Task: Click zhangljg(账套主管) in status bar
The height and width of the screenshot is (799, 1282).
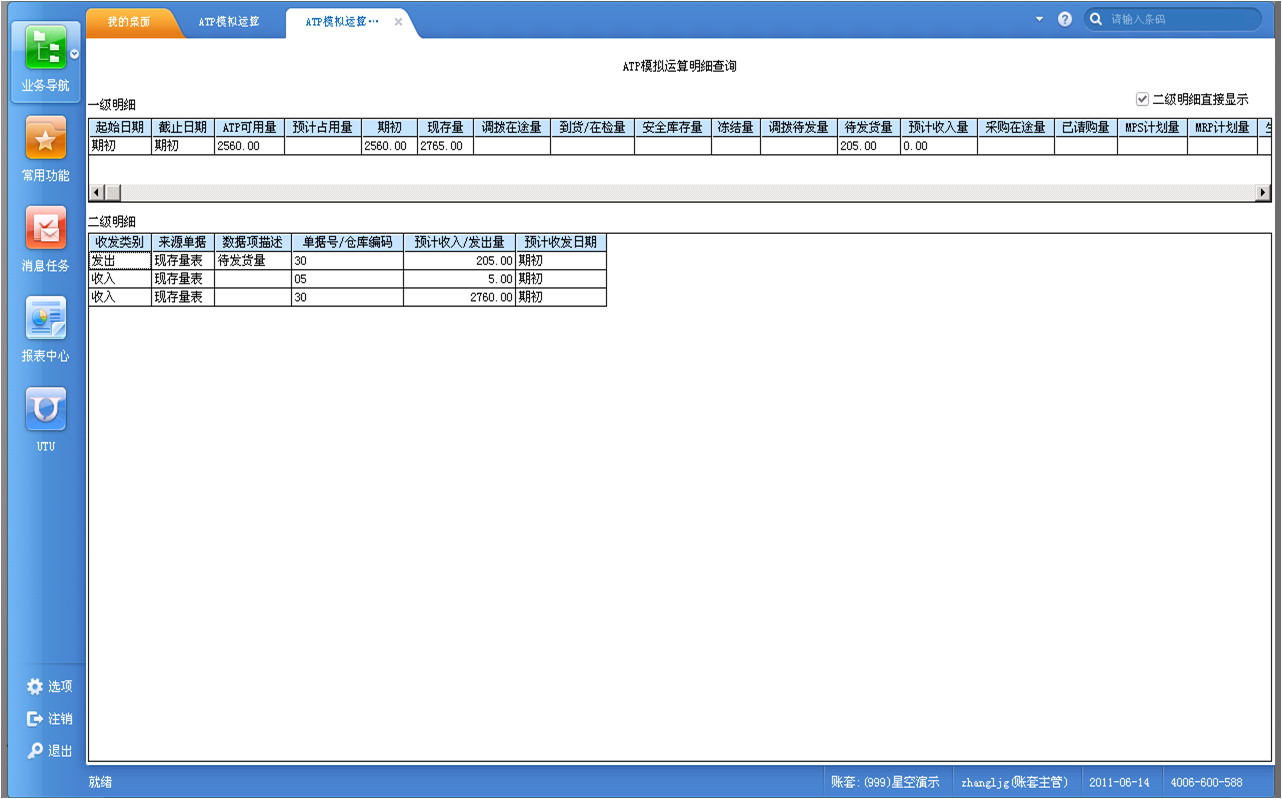Action: click(x=1014, y=782)
